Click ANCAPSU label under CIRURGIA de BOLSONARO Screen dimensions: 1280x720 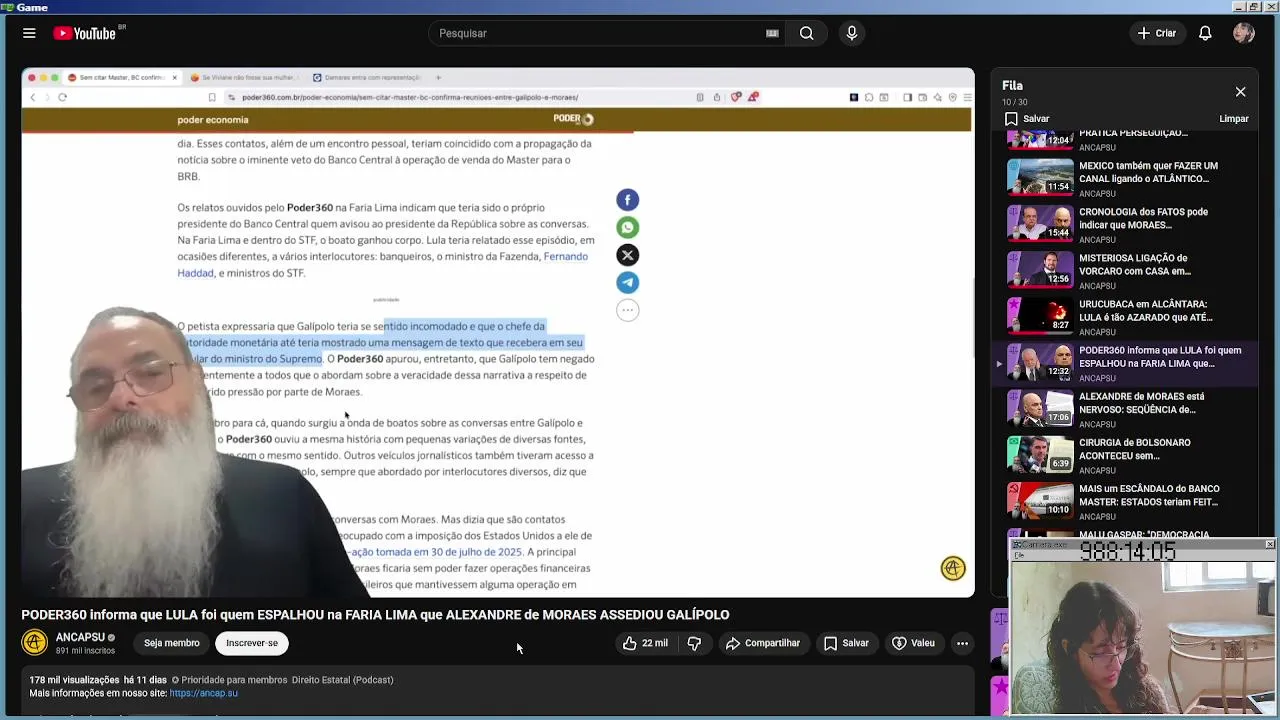[x=1097, y=470]
